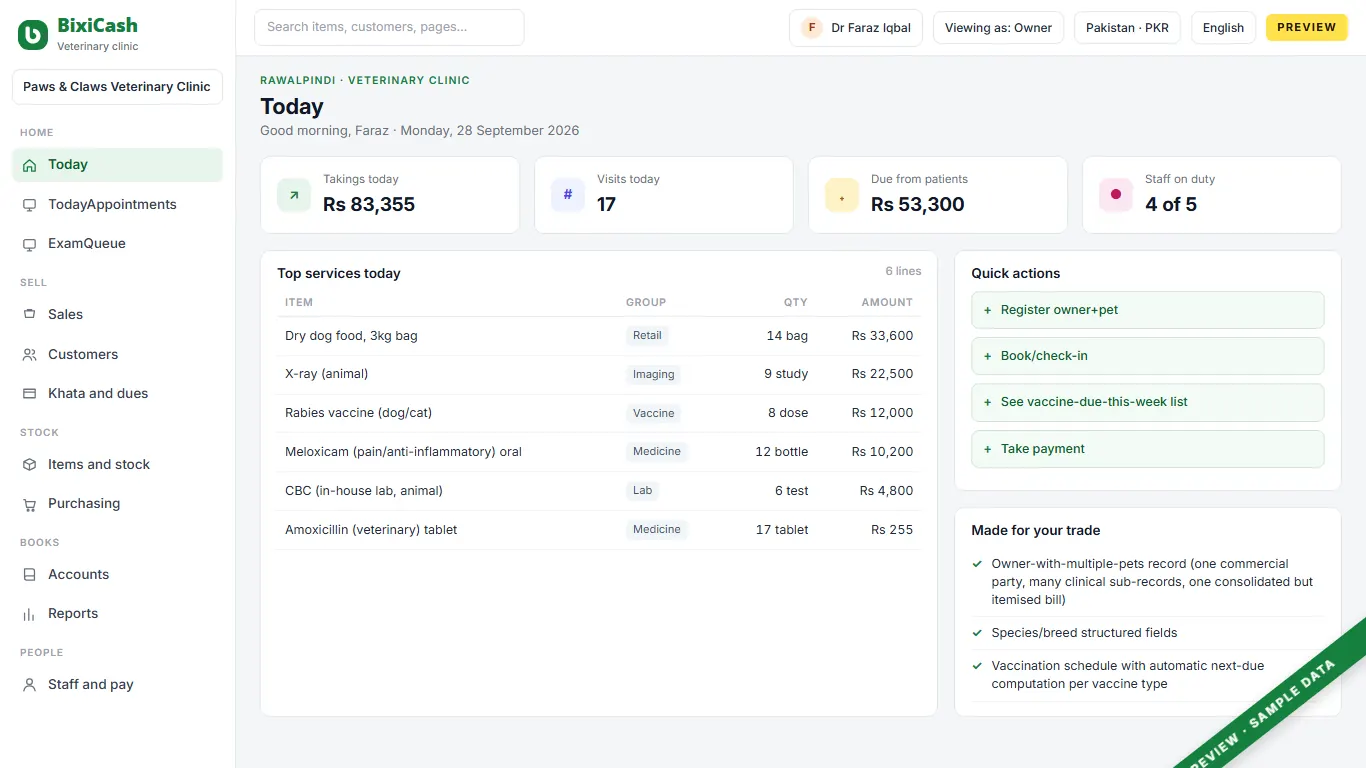
Task: Click the Take payment quick action
Action: pyautogui.click(x=1148, y=449)
